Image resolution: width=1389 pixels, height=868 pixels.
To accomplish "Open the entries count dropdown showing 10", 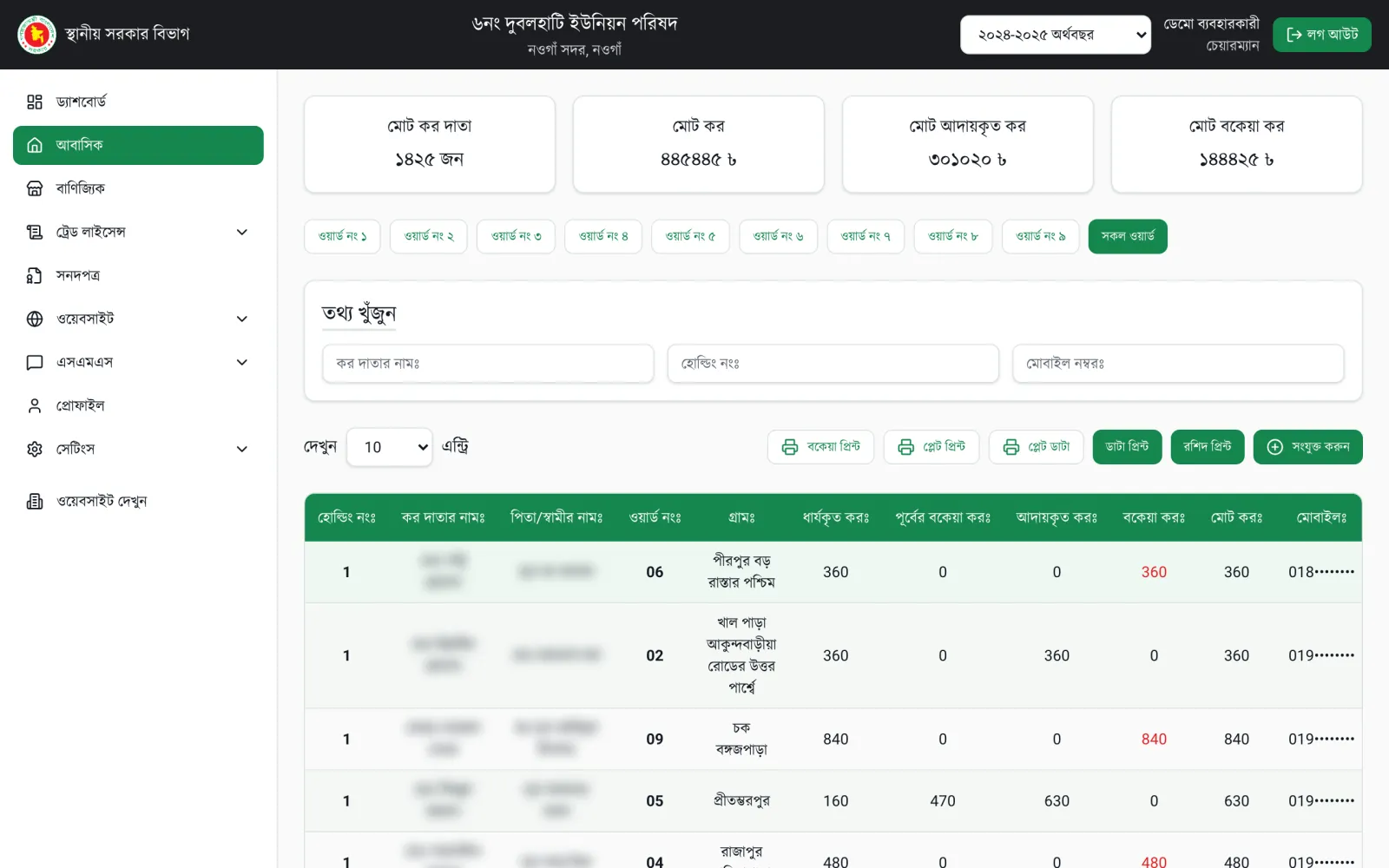I will tap(389, 447).
